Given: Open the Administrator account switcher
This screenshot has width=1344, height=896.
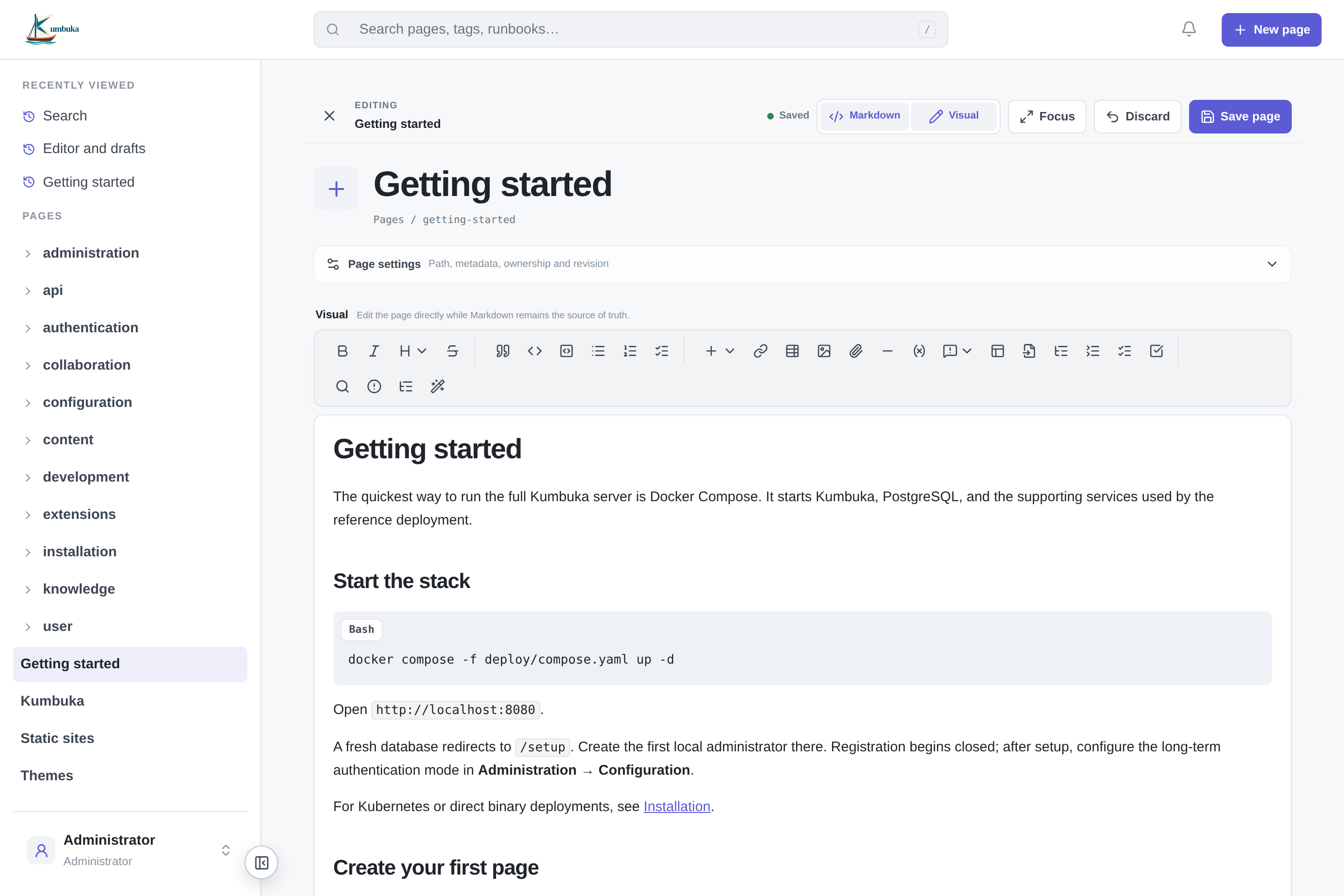Looking at the screenshot, I should [130, 850].
